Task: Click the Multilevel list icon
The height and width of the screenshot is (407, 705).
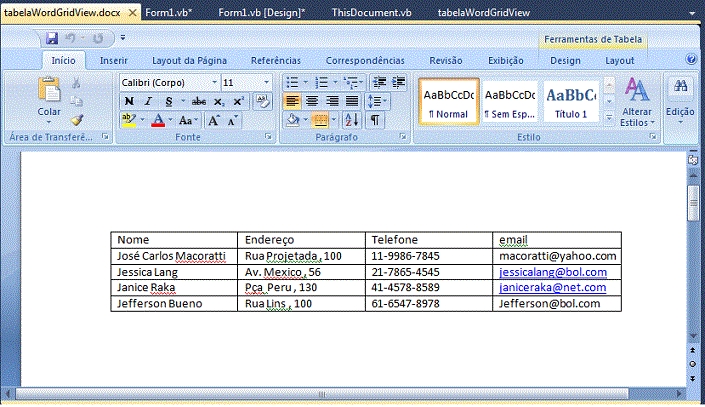Action: (351, 82)
